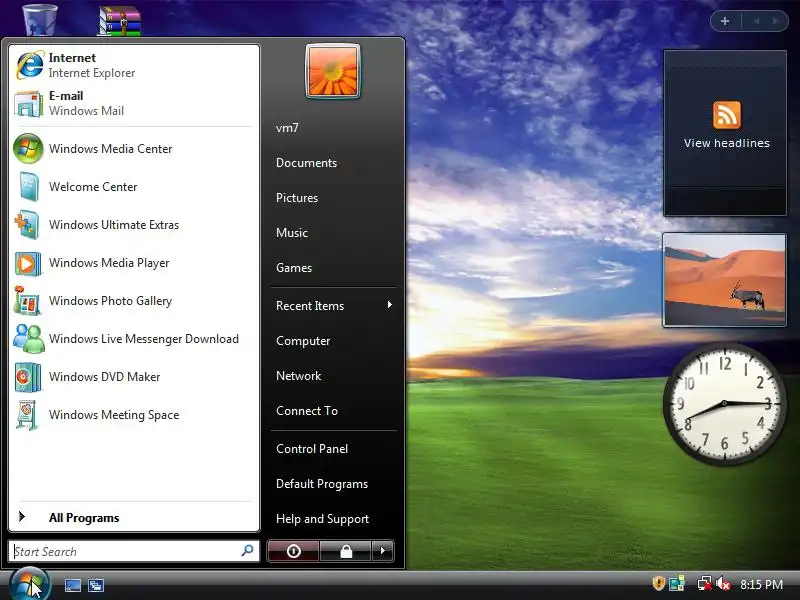Click sidebar next gadgets arrow
This screenshot has height=600, width=800.
(x=776, y=21)
